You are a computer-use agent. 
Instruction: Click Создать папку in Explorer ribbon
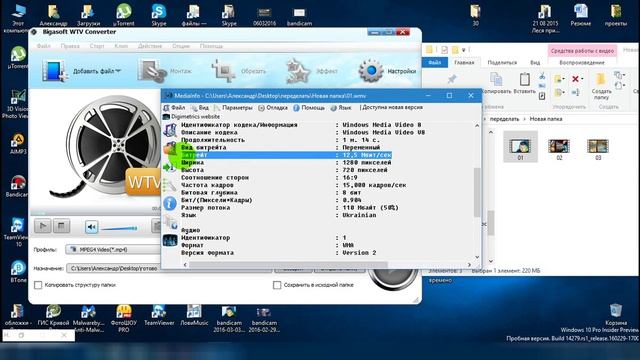(601, 86)
